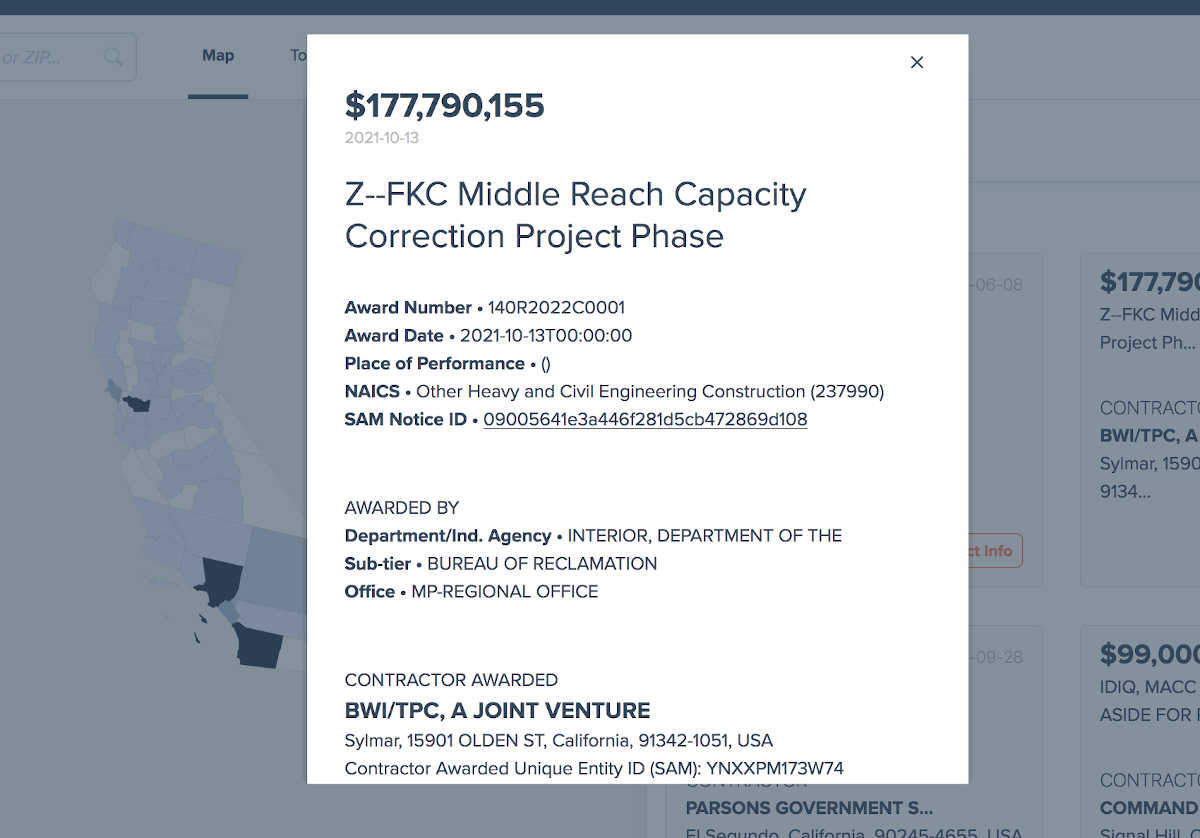Screen dimensions: 1200x838
Task: Focus the ZIP search input field
Action: tap(50, 57)
